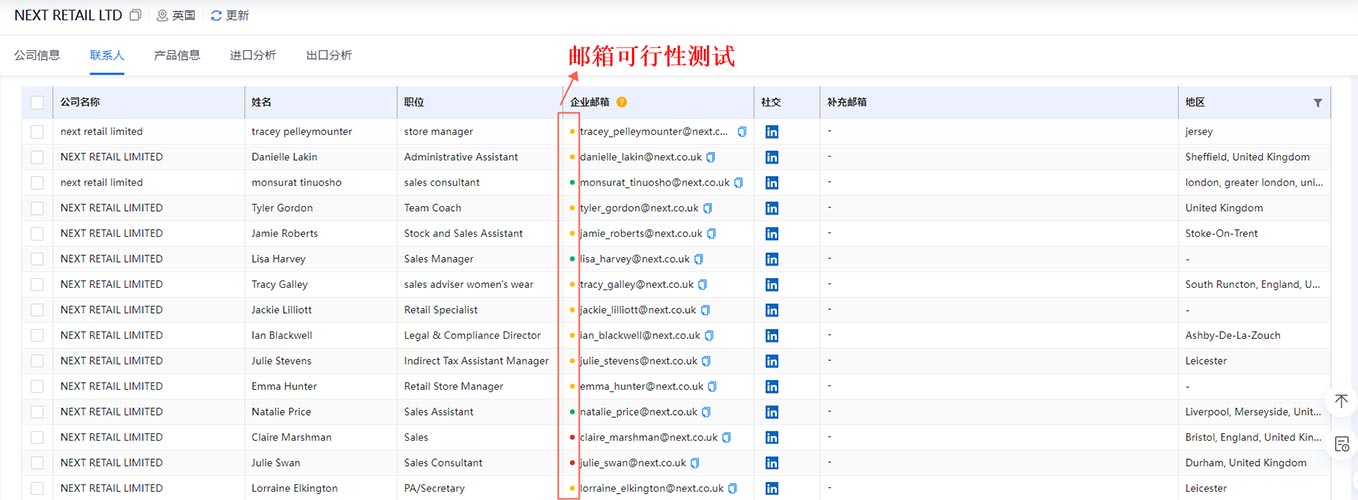Viewport: 1358px width, 500px height.
Task: Click the email julie_swan@next.co.uk
Action: pyautogui.click(x=633, y=463)
